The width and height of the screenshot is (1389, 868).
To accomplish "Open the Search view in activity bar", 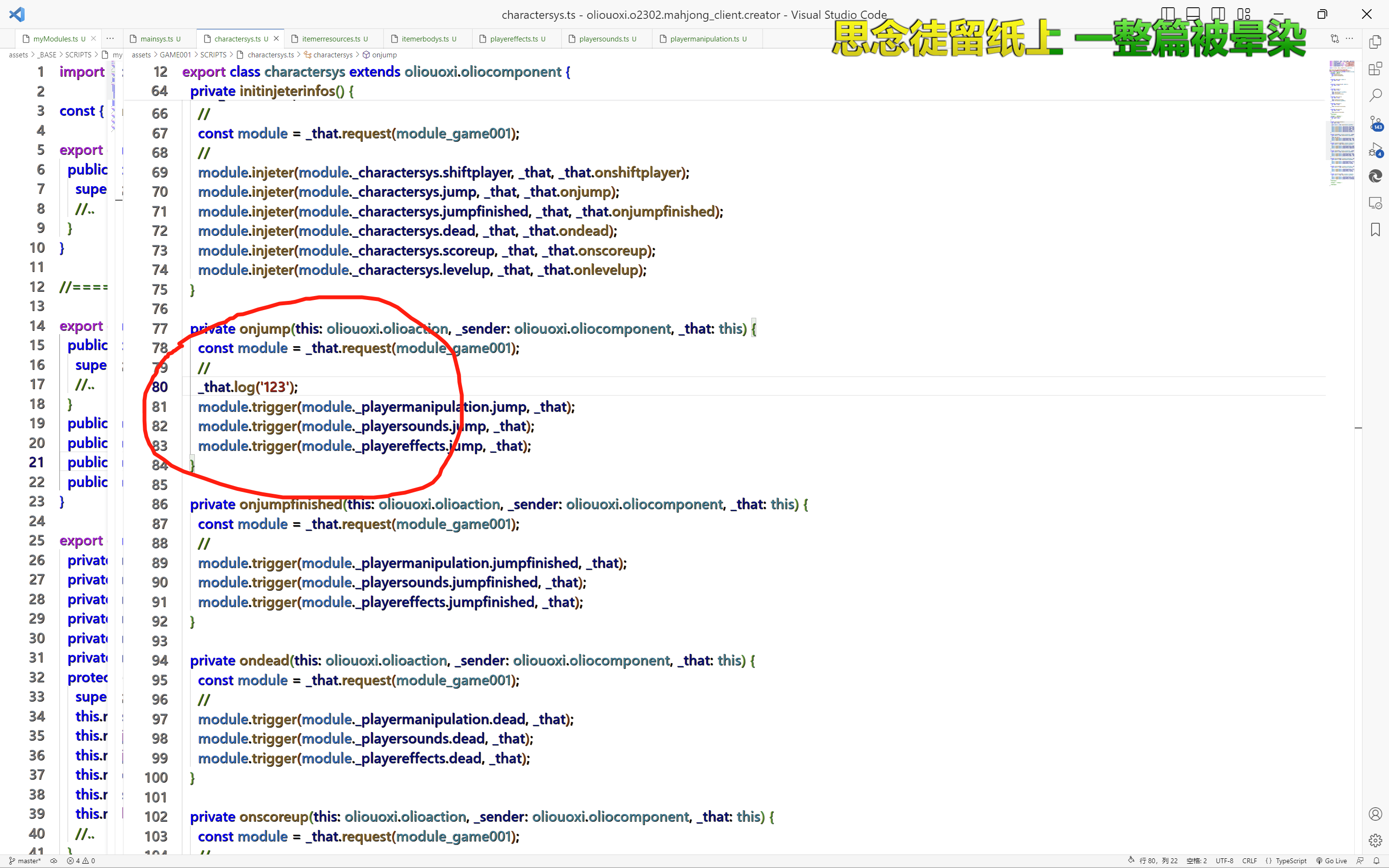I will click(1375, 95).
